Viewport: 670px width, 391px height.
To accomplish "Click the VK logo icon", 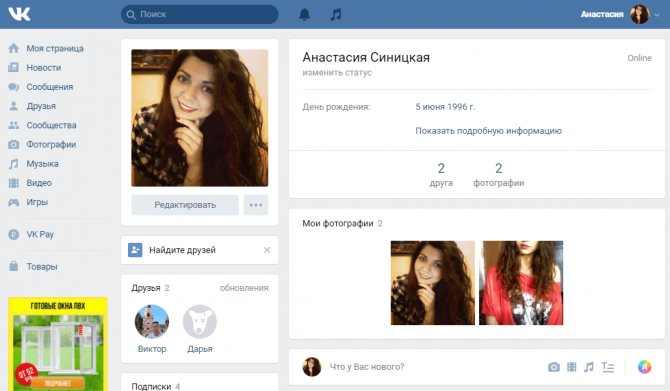I will pos(19,14).
